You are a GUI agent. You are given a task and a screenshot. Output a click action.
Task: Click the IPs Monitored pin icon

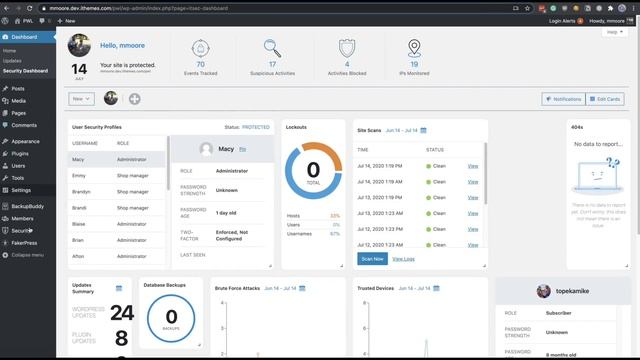tap(414, 48)
